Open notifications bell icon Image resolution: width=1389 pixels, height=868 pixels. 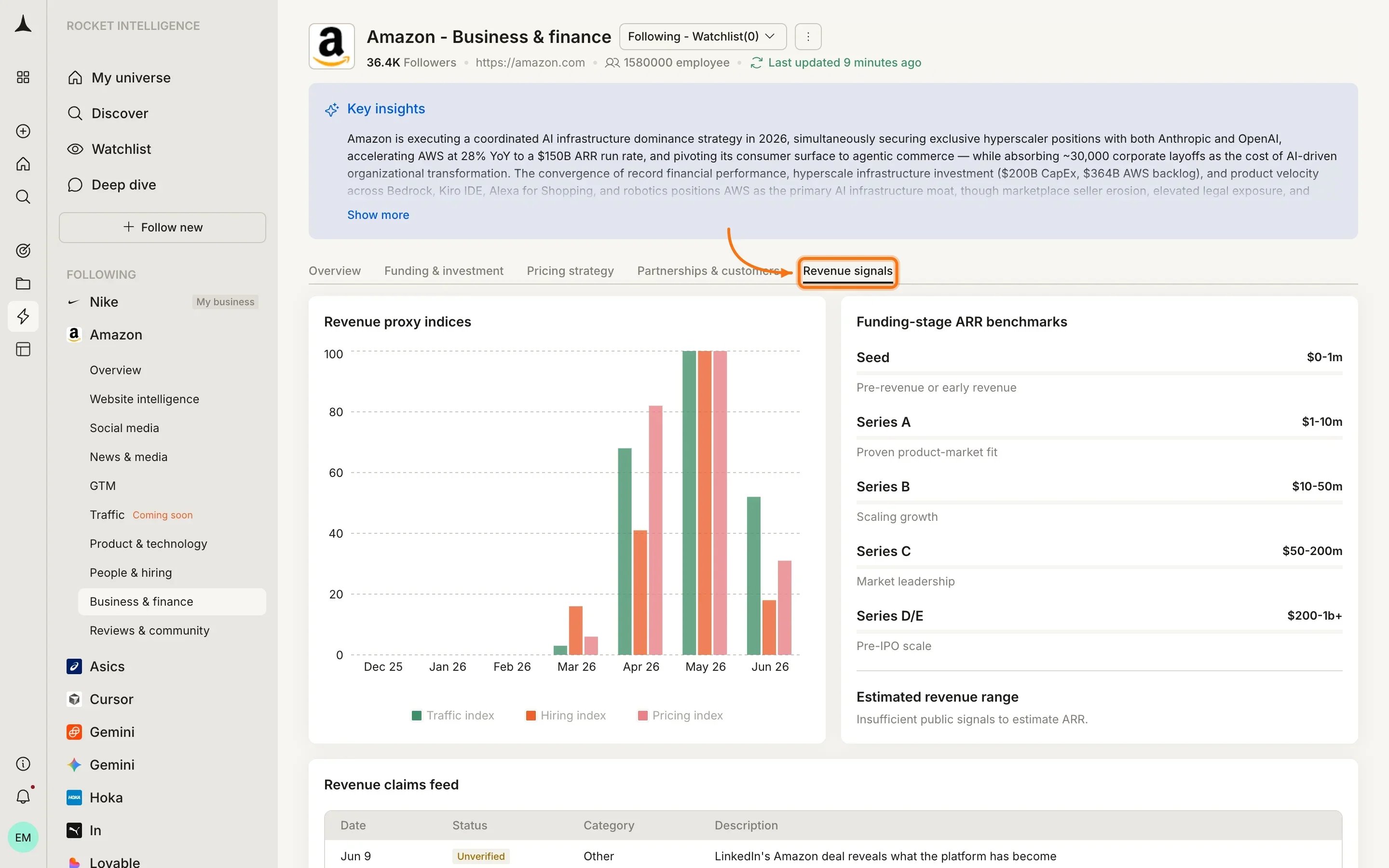(x=23, y=796)
